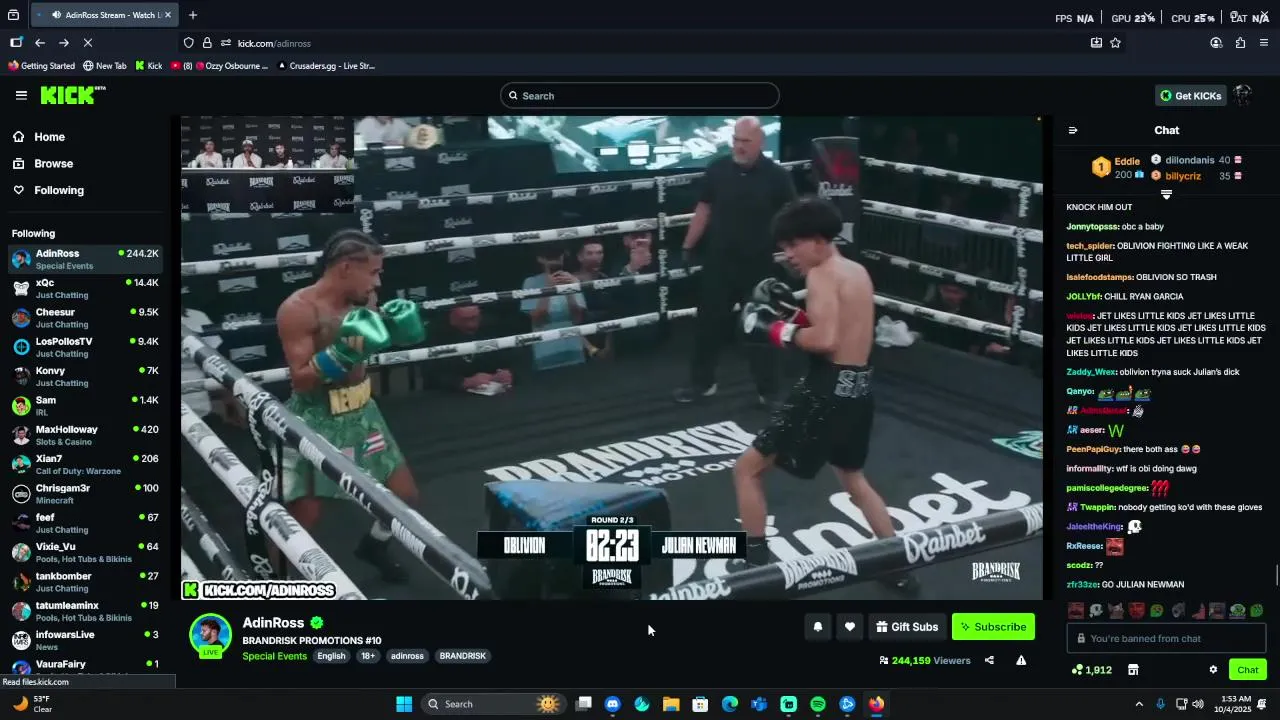The width and height of the screenshot is (1280, 720).
Task: Select the BRANDRISK tag
Action: tap(462, 656)
